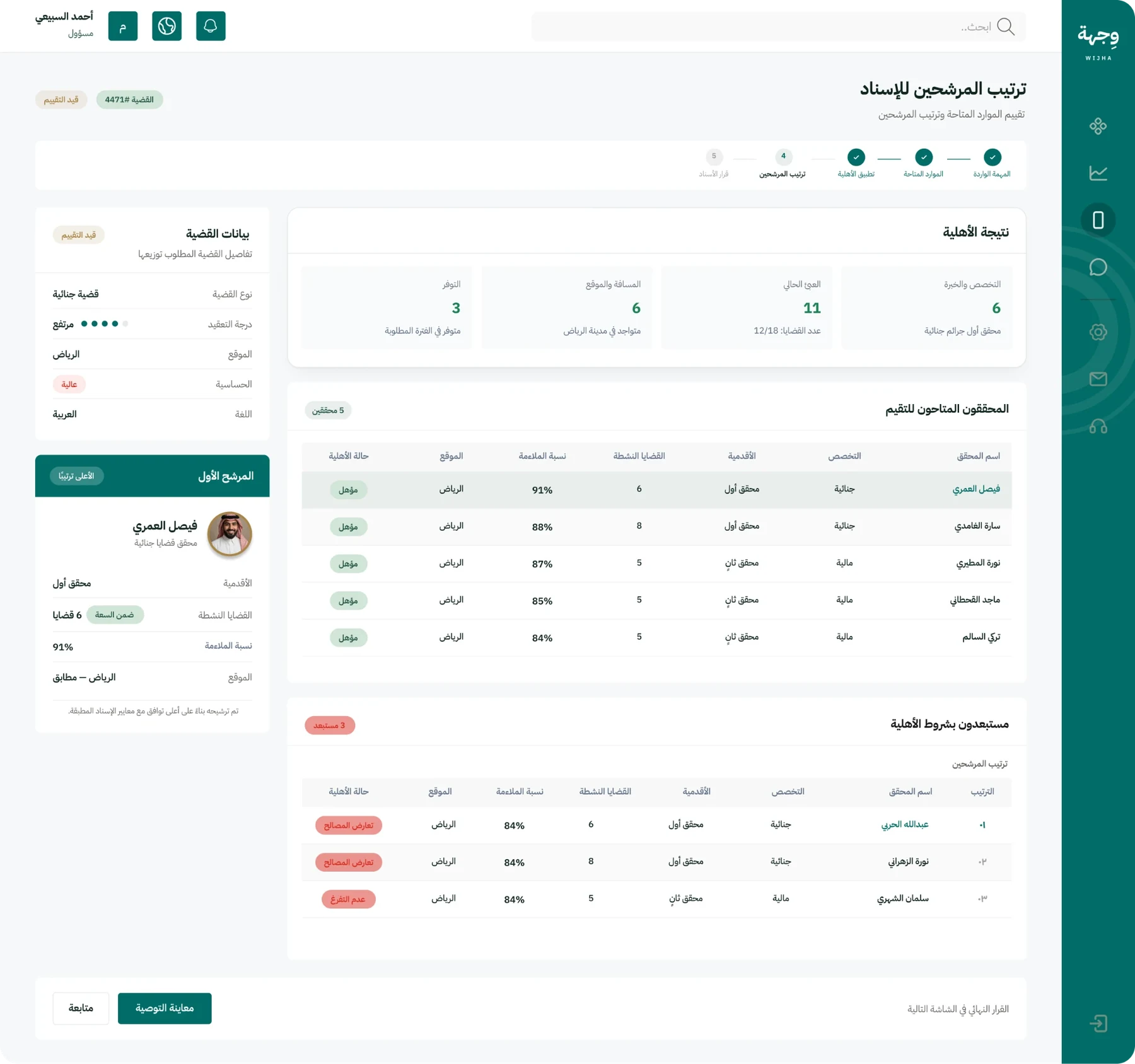Click the القضية #4471 badge
This screenshot has width=1135, height=1064.
[129, 100]
